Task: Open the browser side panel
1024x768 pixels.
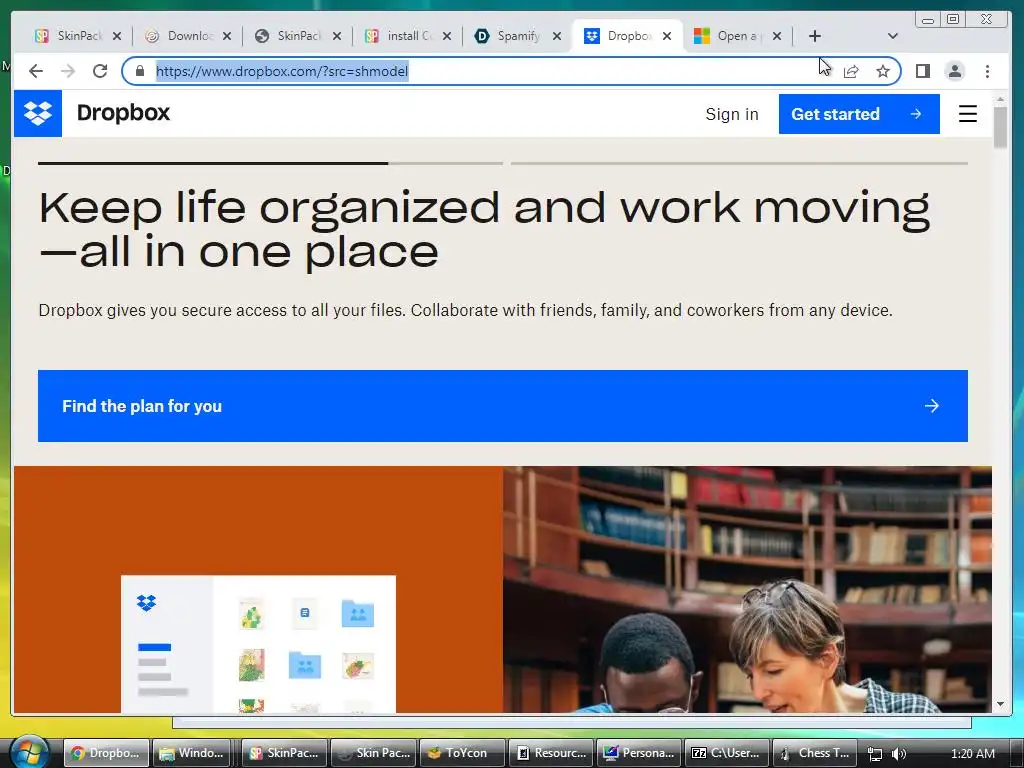Action: click(x=923, y=71)
